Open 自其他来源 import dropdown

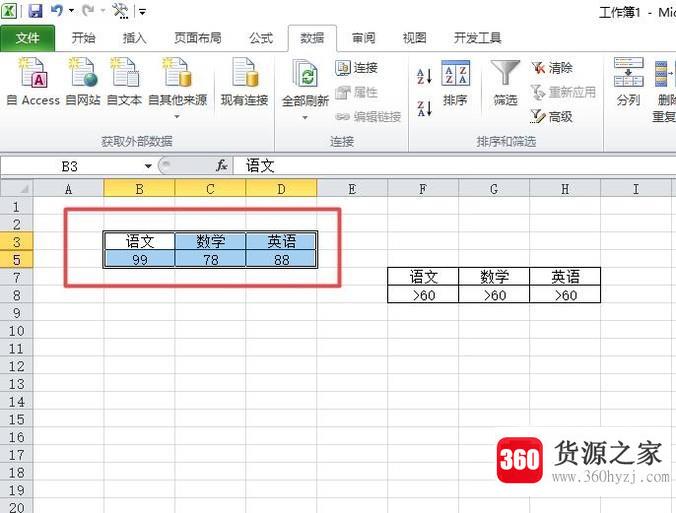(x=177, y=88)
